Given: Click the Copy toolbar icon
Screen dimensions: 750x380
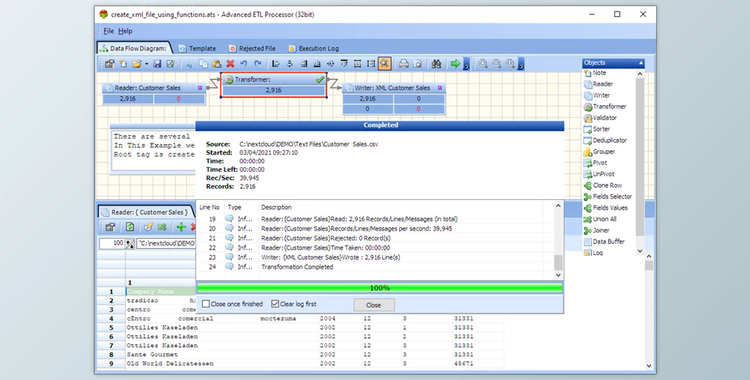Looking at the screenshot, I should 203,64.
